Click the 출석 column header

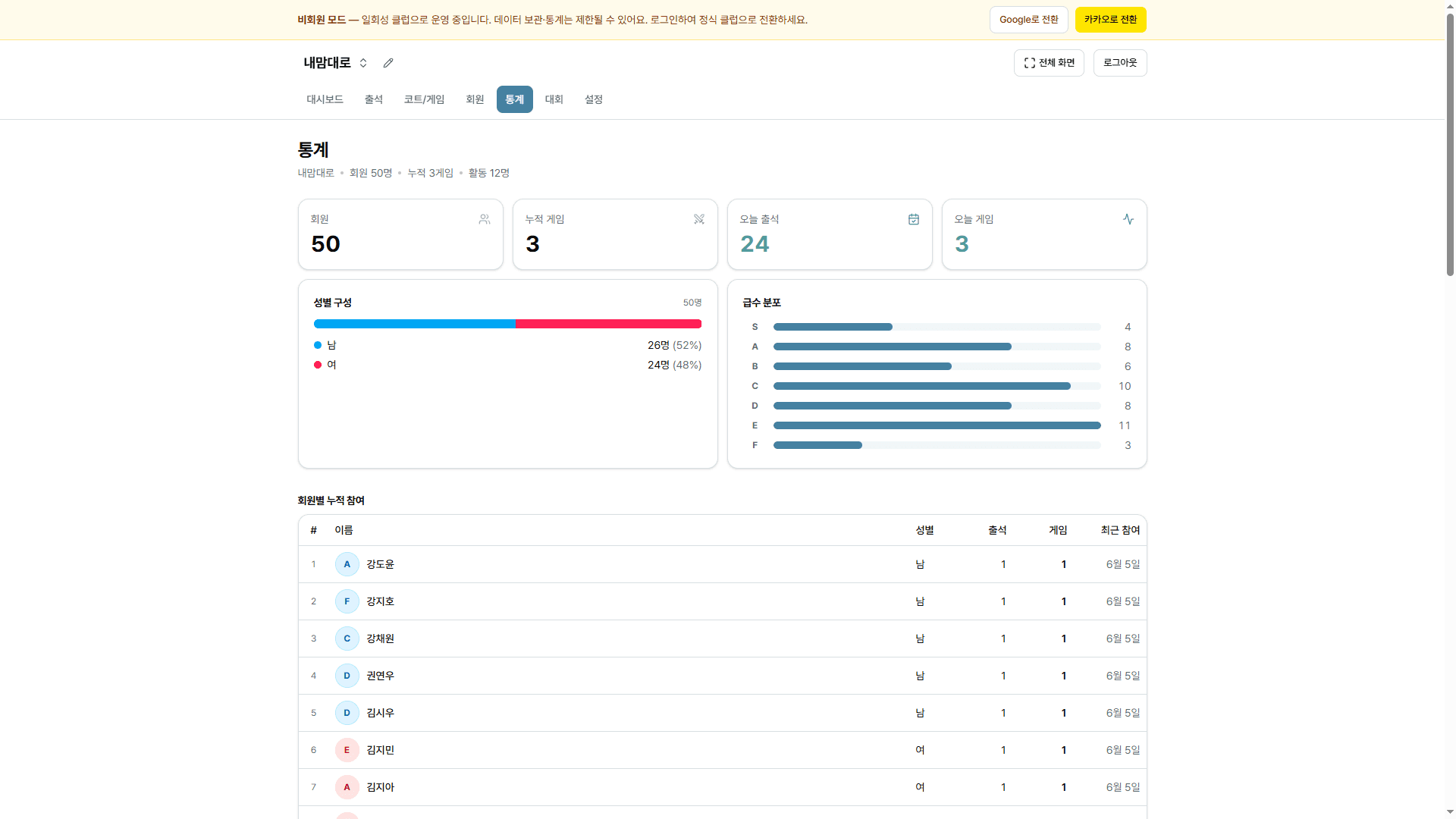click(997, 530)
